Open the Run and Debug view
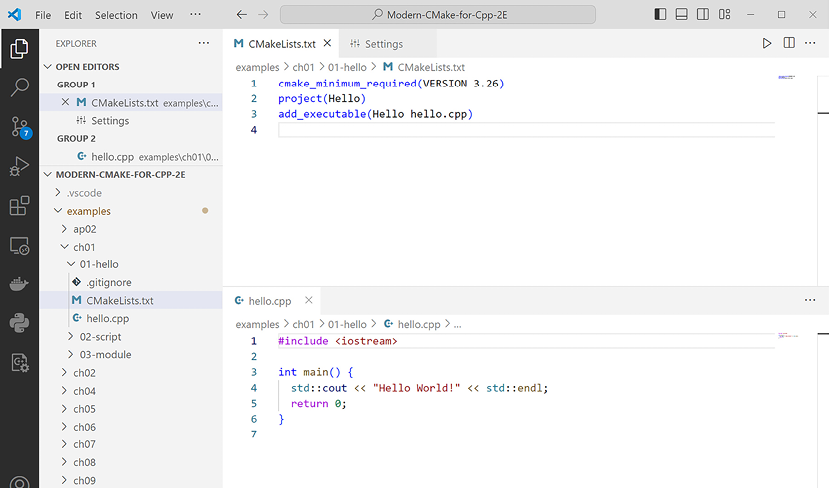Screen dimensions: 829x488 click(x=19, y=166)
